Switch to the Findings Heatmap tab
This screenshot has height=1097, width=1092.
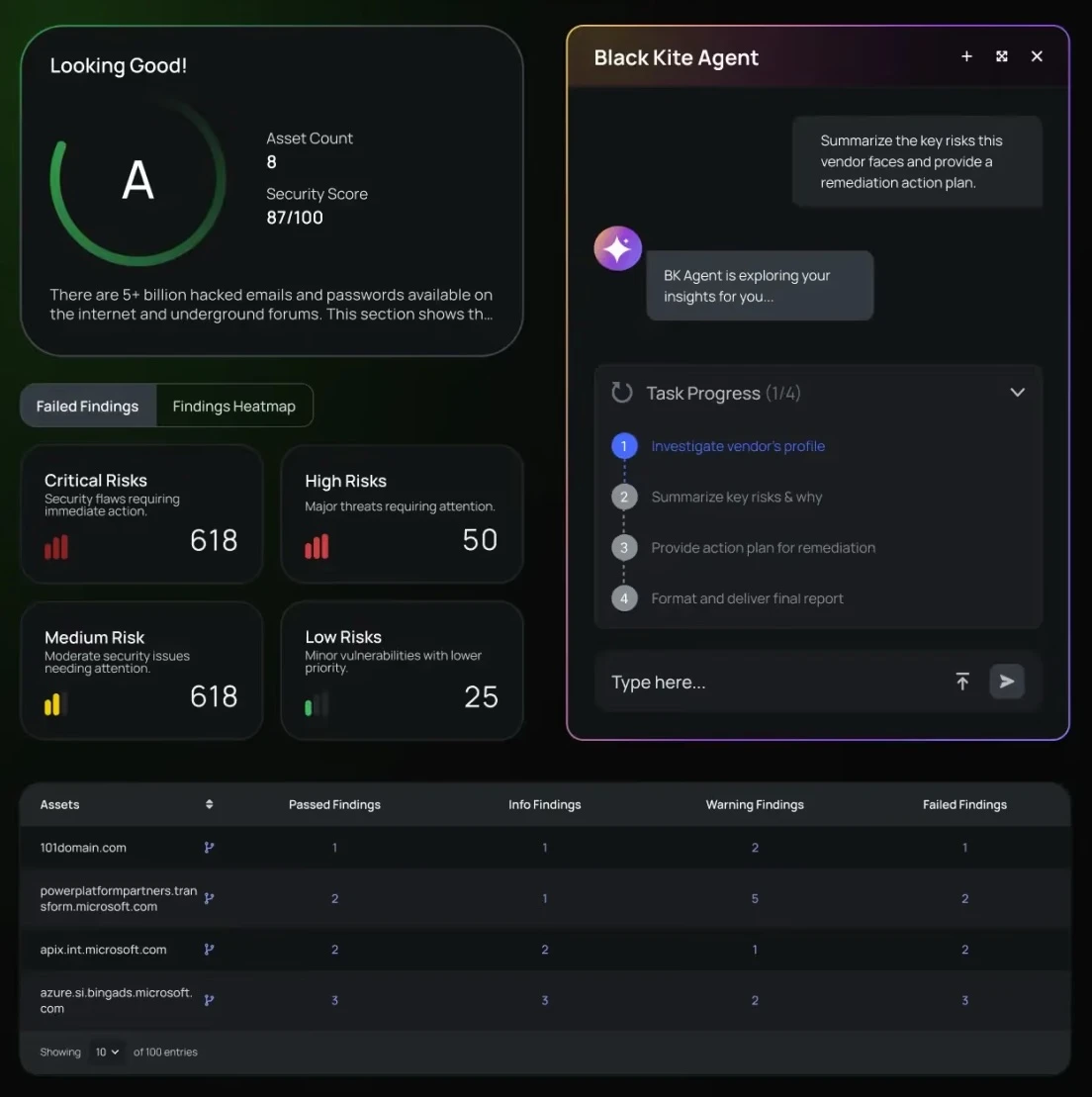point(233,407)
